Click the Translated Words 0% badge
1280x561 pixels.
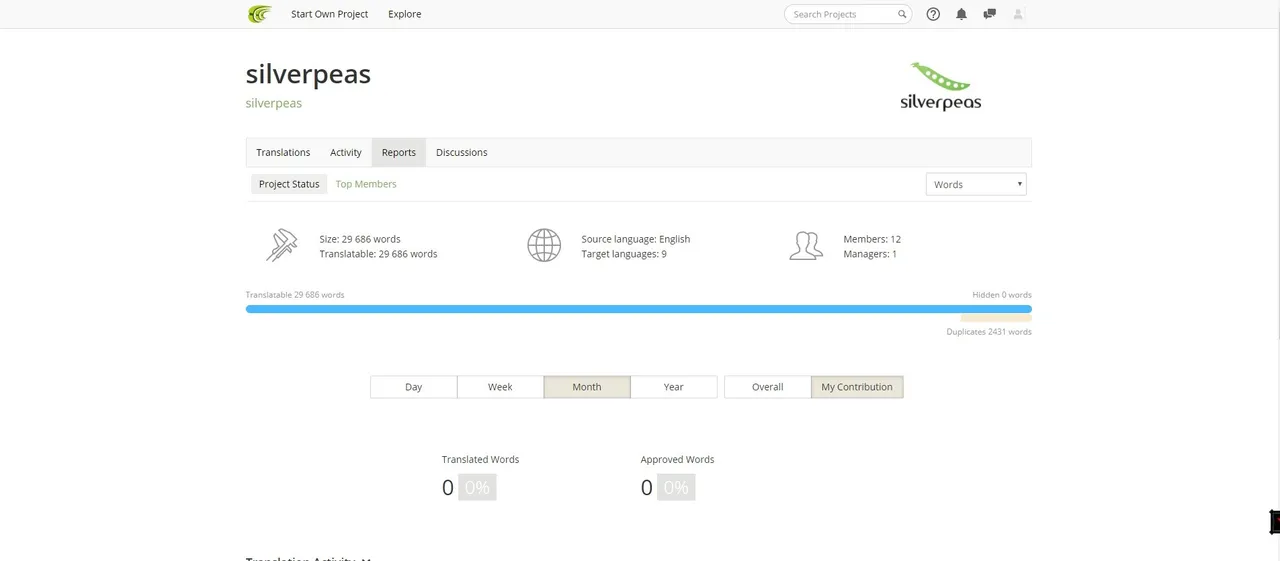pyautogui.click(x=477, y=487)
